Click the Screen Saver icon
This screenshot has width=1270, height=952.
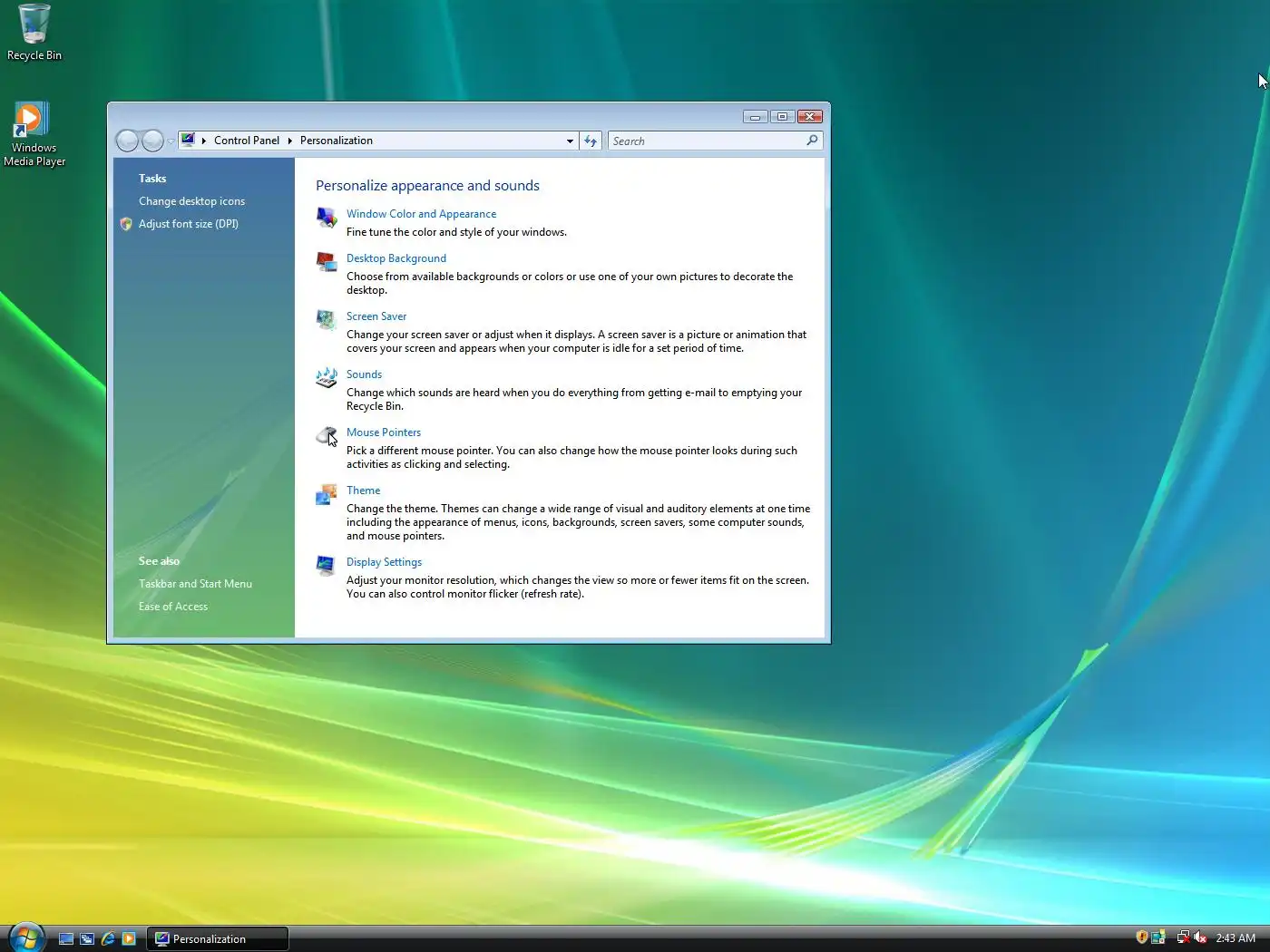327,320
